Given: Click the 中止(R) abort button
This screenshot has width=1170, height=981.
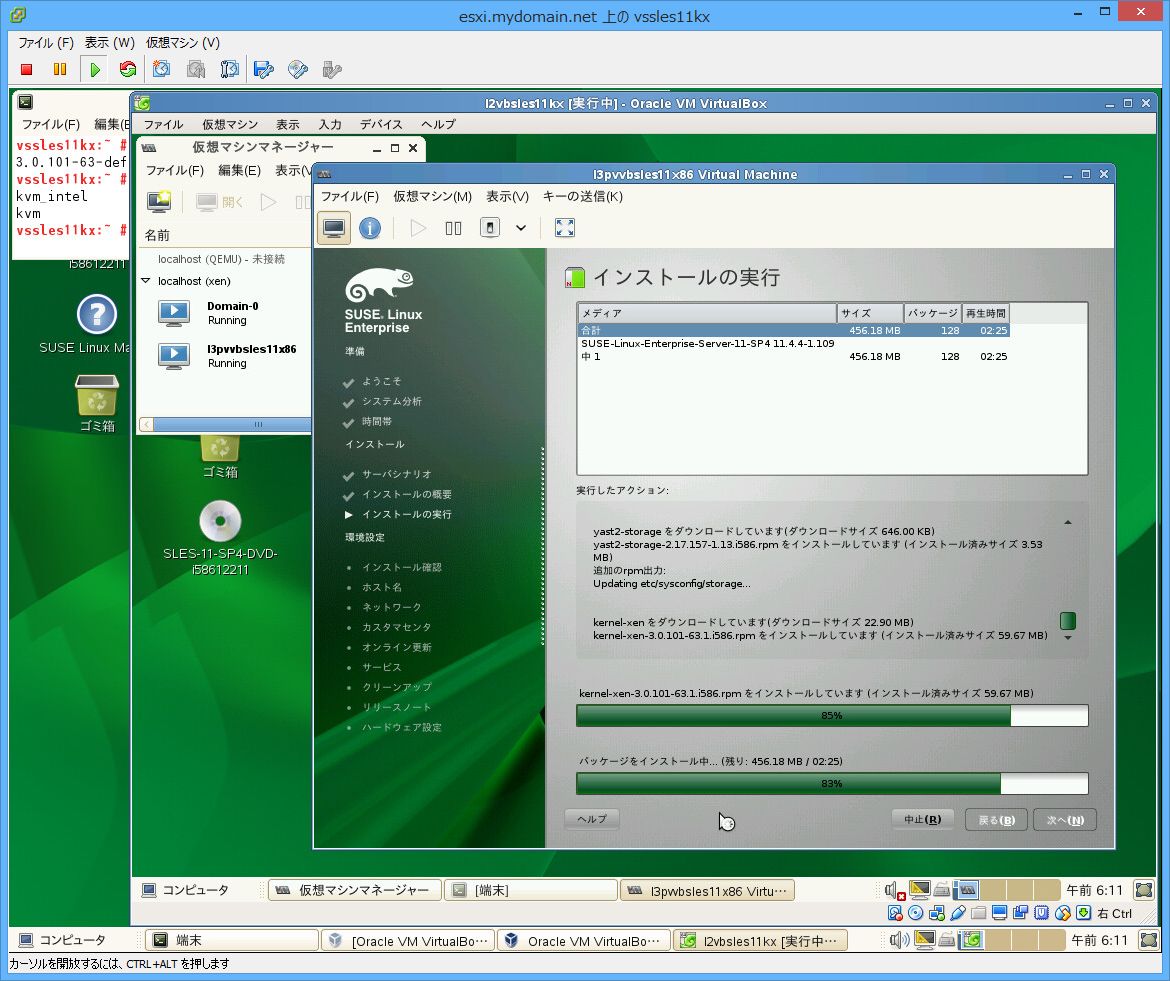Looking at the screenshot, I should pos(922,820).
